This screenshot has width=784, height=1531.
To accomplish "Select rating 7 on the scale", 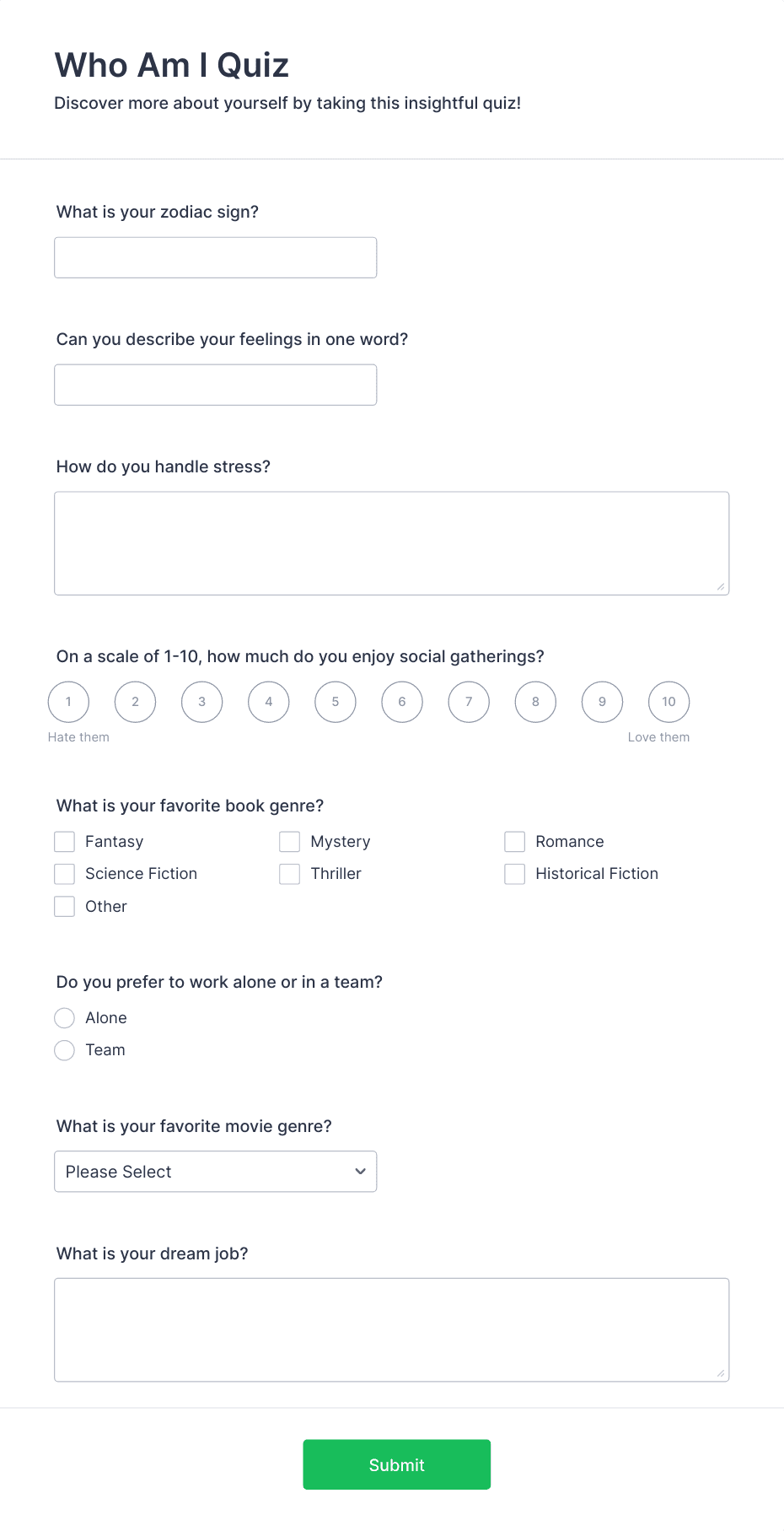I will [x=469, y=702].
